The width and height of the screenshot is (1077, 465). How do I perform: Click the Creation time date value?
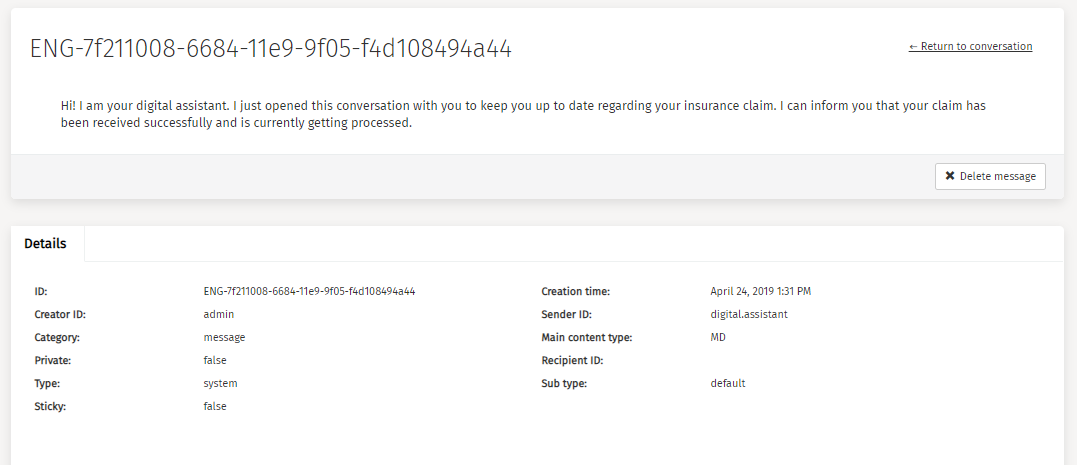(760, 292)
